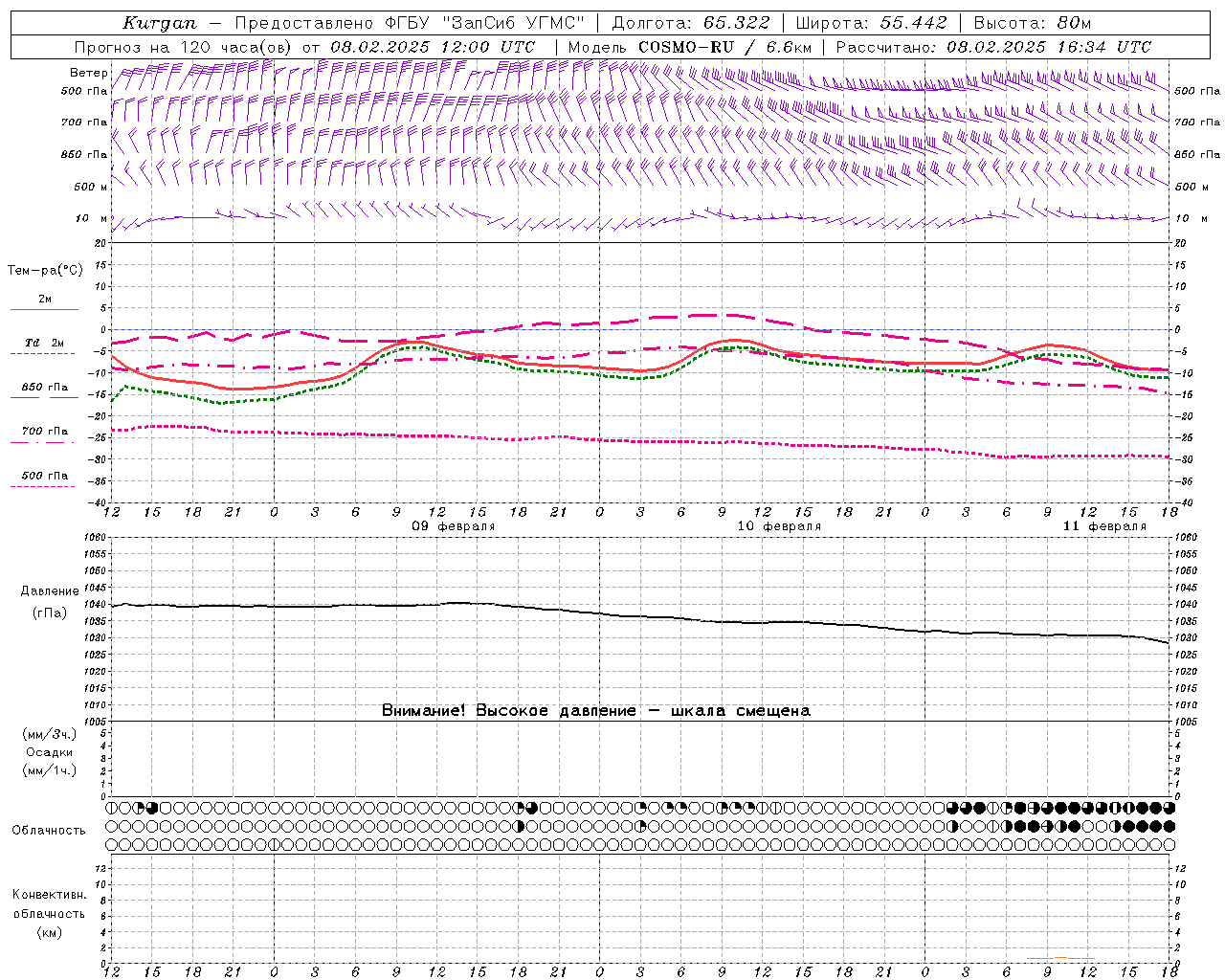Screen dimensions: 1225x980
Task: Click the '11 февраля' date label
Action: 1104,526
